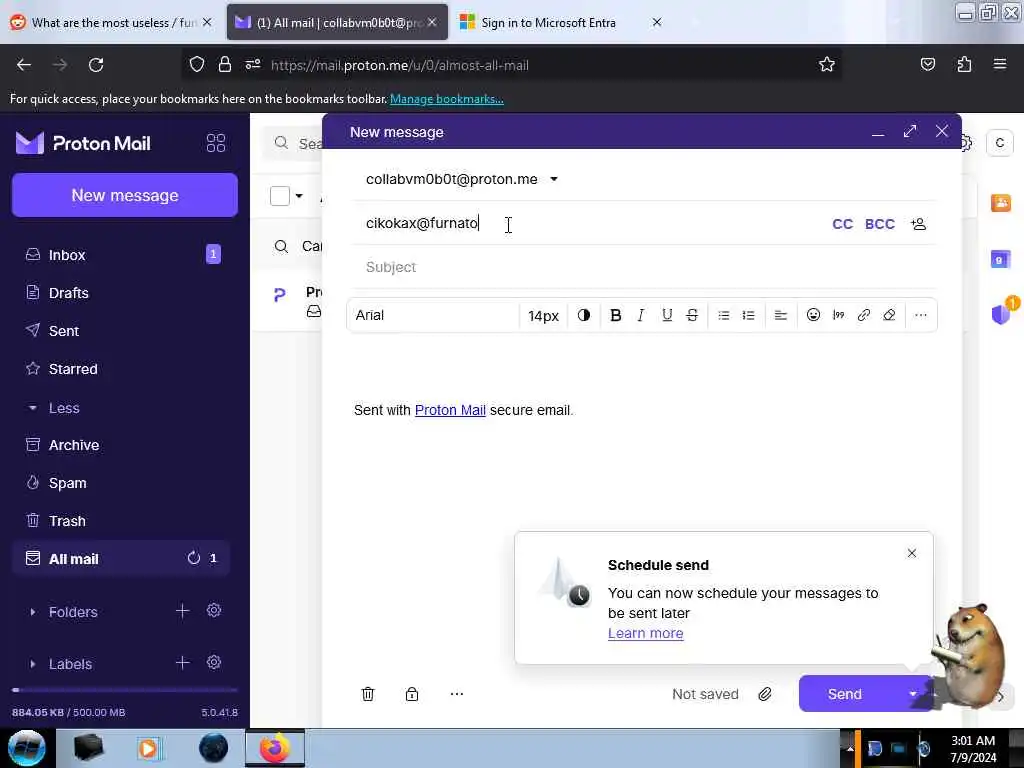Insert blockquote in message
1024x768 pixels.
tap(839, 315)
